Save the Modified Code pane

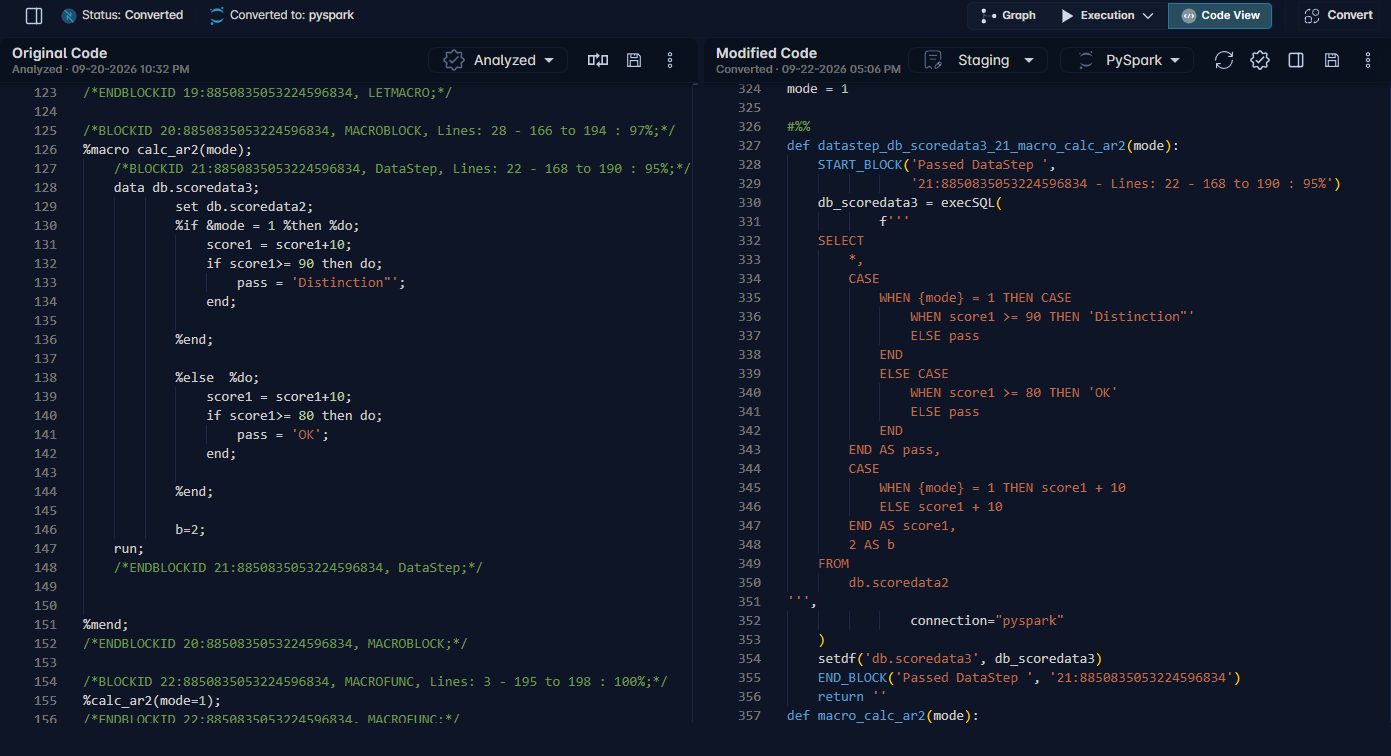click(x=1332, y=60)
